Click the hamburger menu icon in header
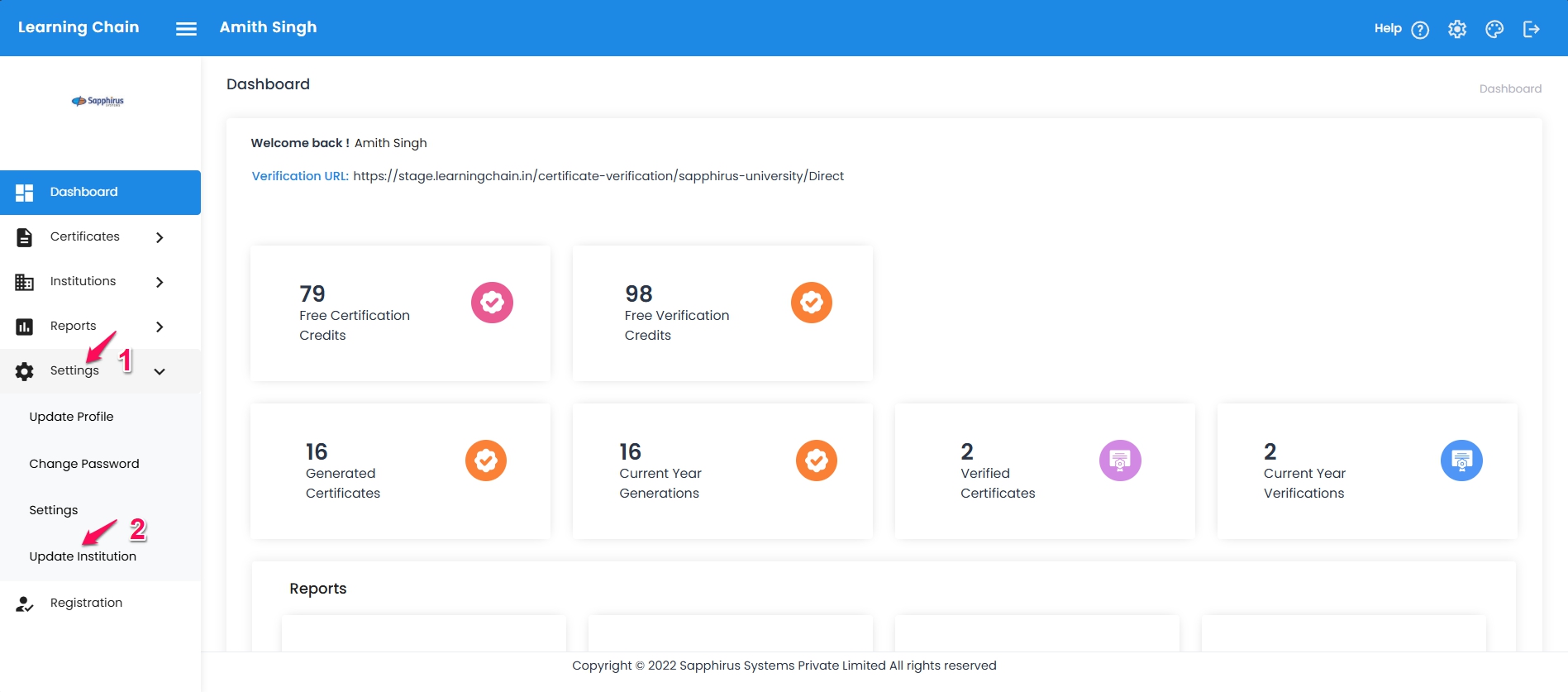 186,29
